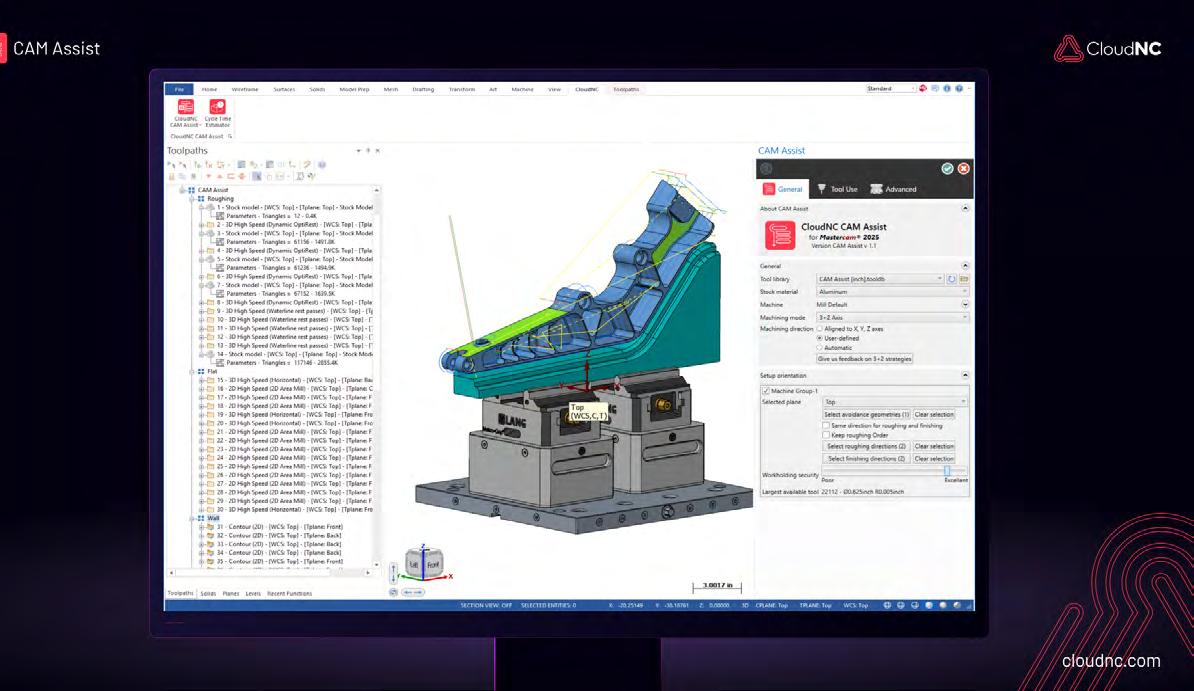Click Select finishing directions (2)
The width and height of the screenshot is (1194, 691).
[867, 459]
